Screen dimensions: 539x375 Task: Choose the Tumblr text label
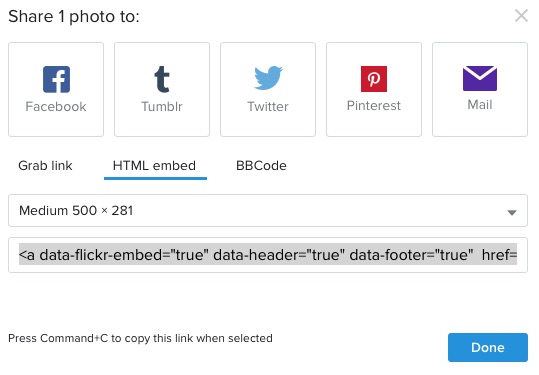(162, 107)
